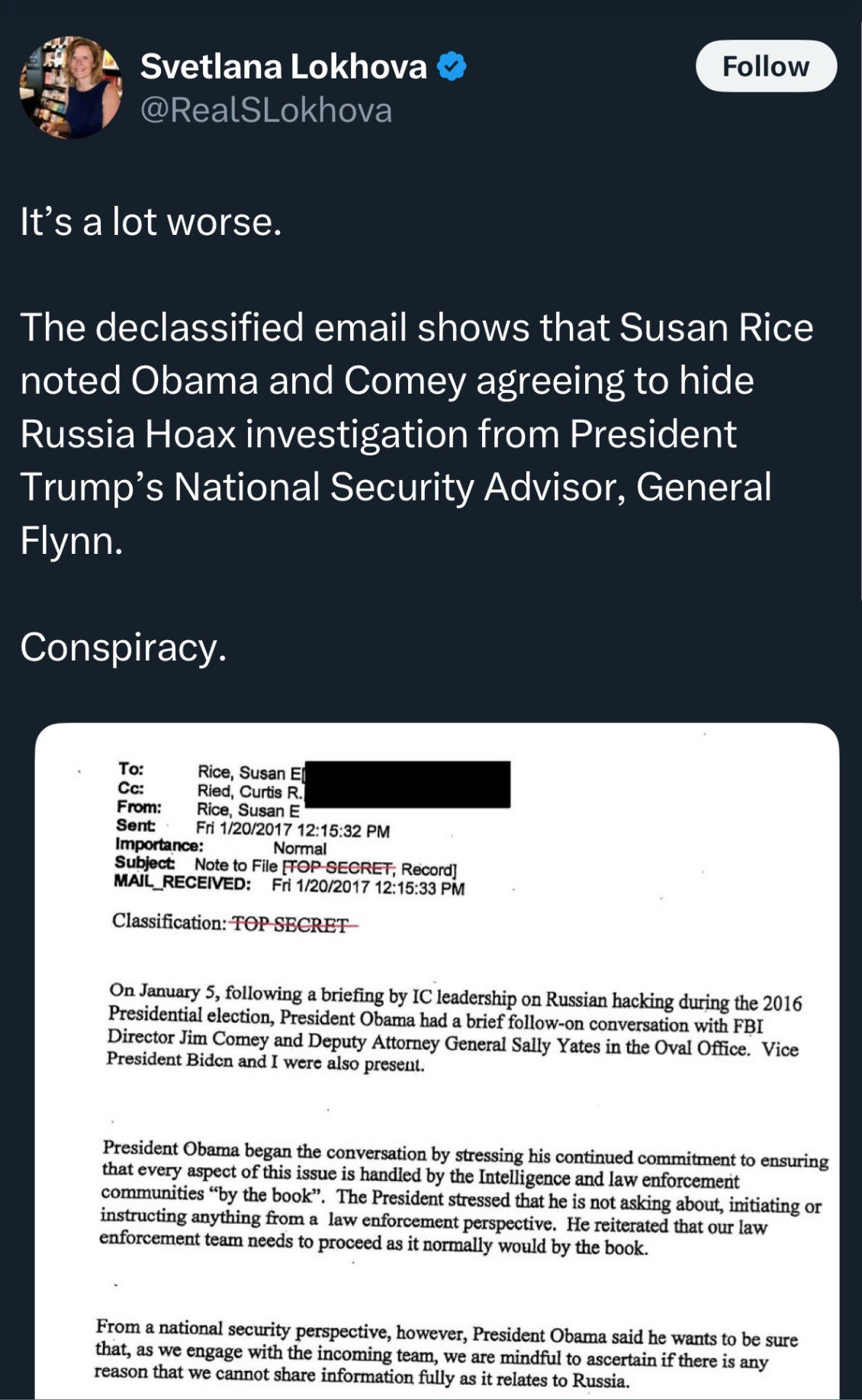Open Svetlana Lokhova's profile avatar
This screenshot has width=862, height=1400.
[x=71, y=88]
